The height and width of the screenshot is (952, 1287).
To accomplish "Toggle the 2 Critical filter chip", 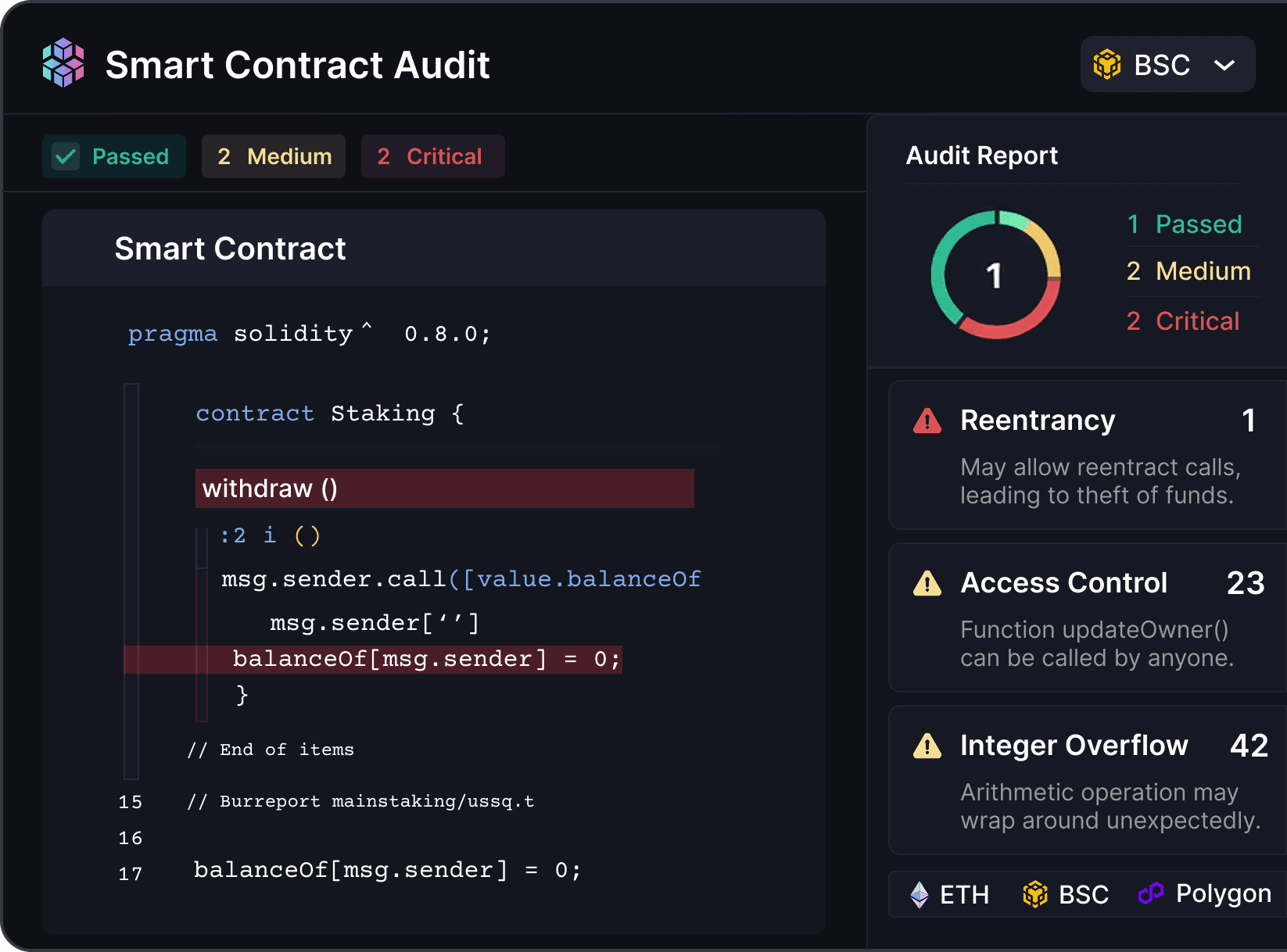I will [432, 156].
